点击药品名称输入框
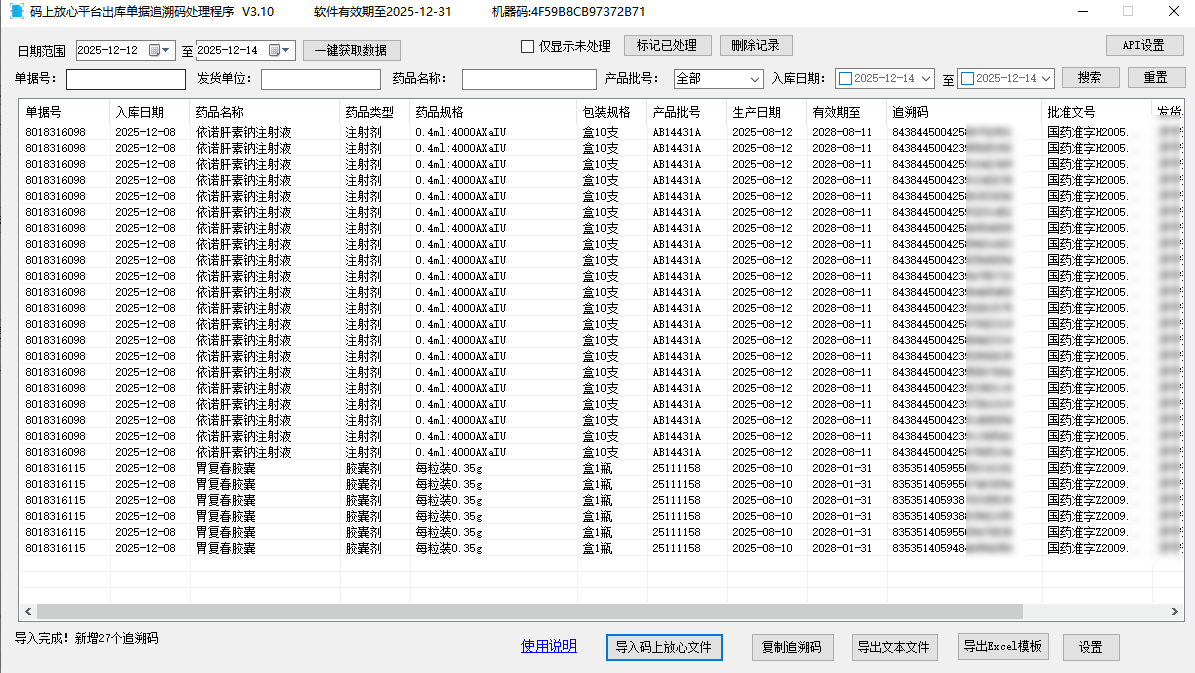This screenshot has height=673, width=1195. click(528, 77)
